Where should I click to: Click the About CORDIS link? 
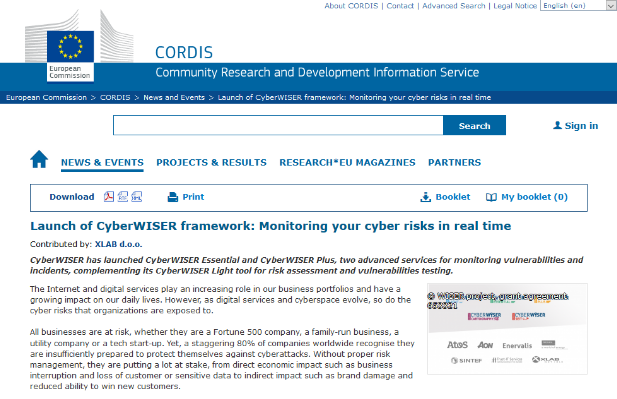(351, 6)
